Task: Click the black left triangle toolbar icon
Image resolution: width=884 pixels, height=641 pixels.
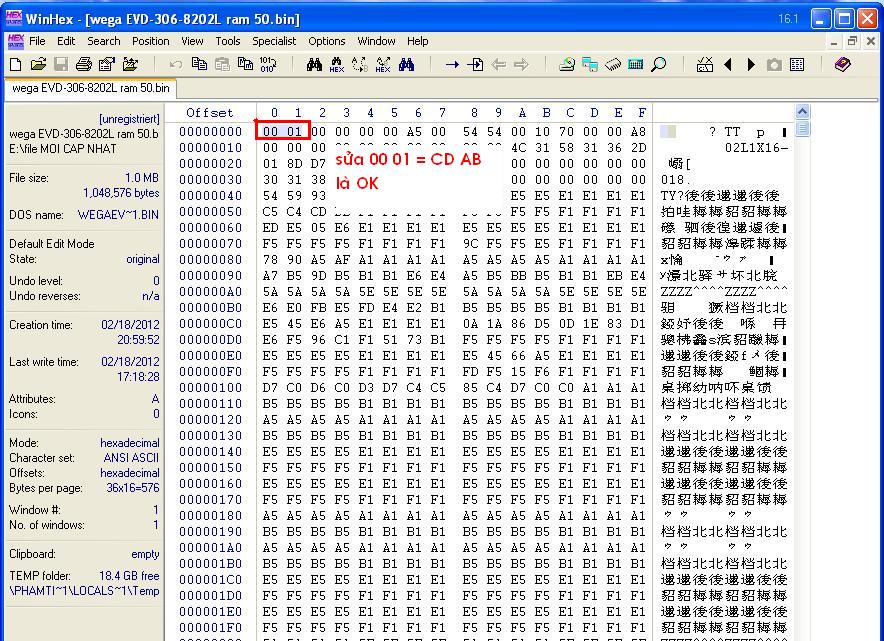Action: (x=728, y=65)
